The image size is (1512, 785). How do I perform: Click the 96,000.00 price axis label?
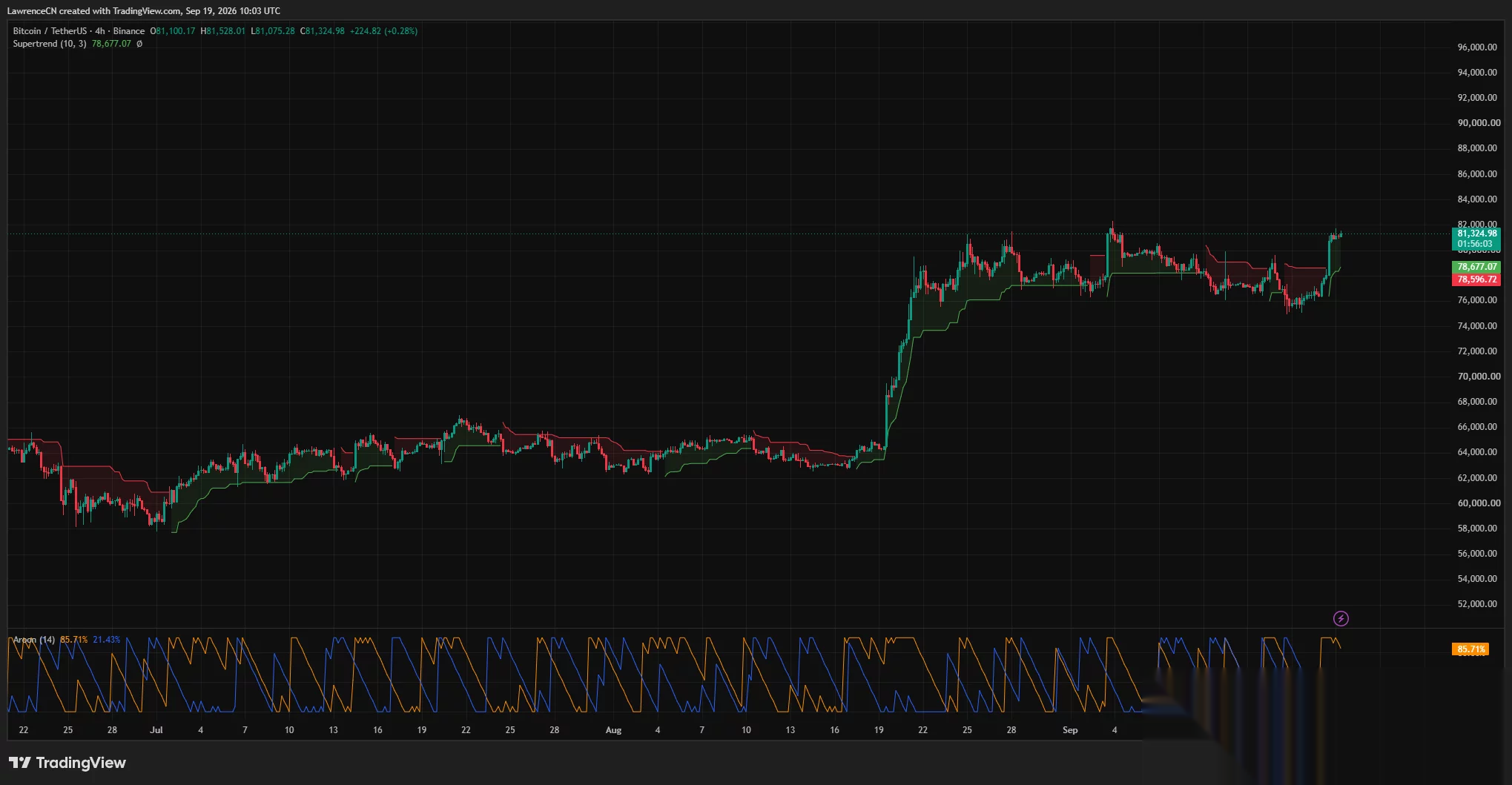point(1479,47)
